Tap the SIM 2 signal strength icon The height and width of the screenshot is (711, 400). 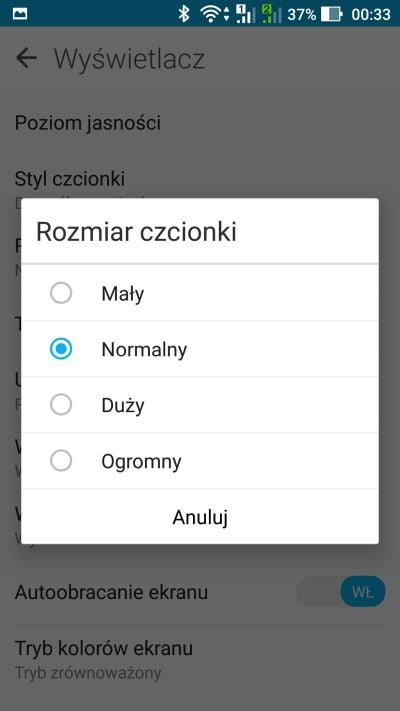pyautogui.click(x=271, y=14)
